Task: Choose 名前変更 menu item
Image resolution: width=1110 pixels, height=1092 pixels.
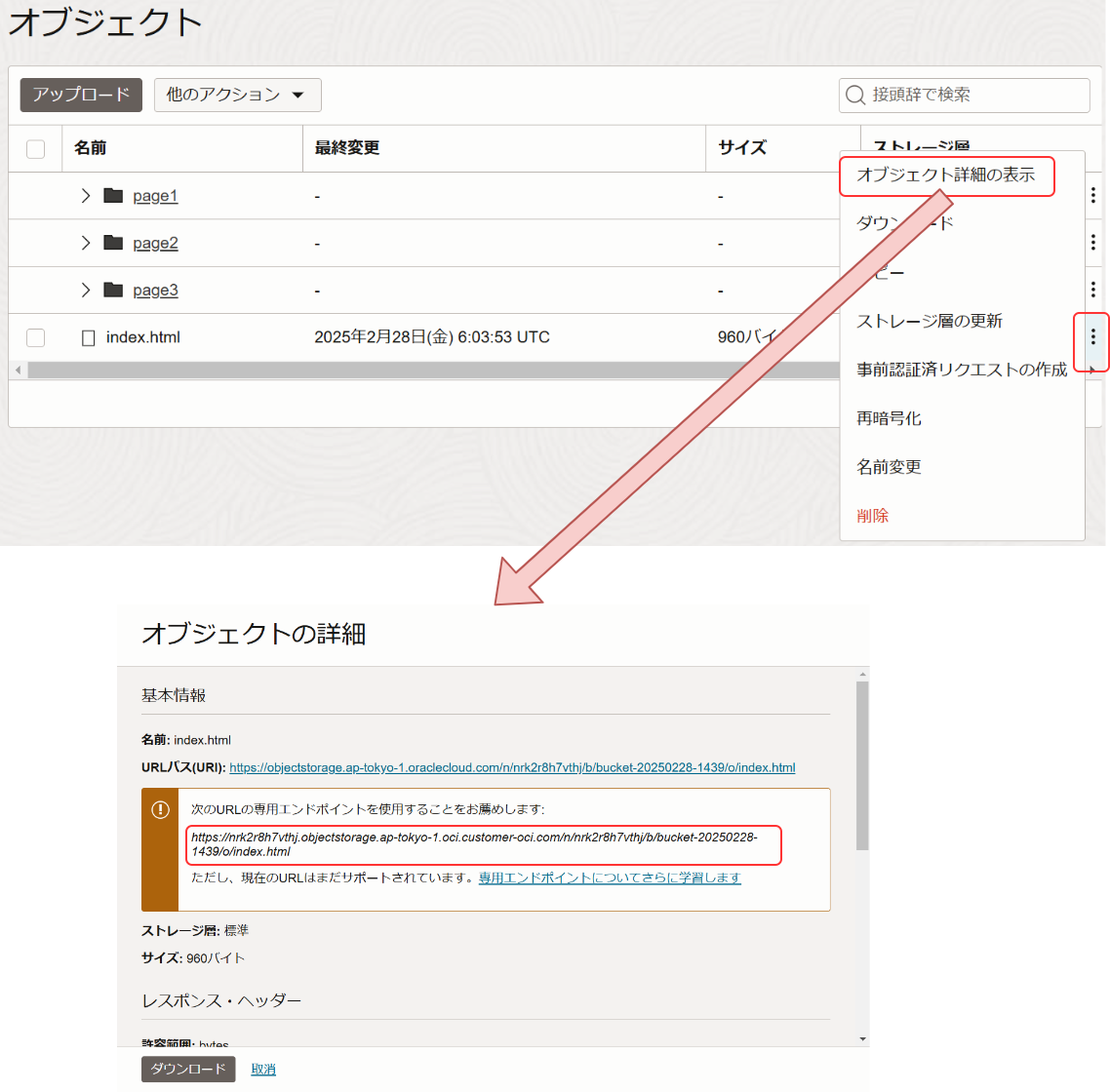Action: tap(889, 467)
